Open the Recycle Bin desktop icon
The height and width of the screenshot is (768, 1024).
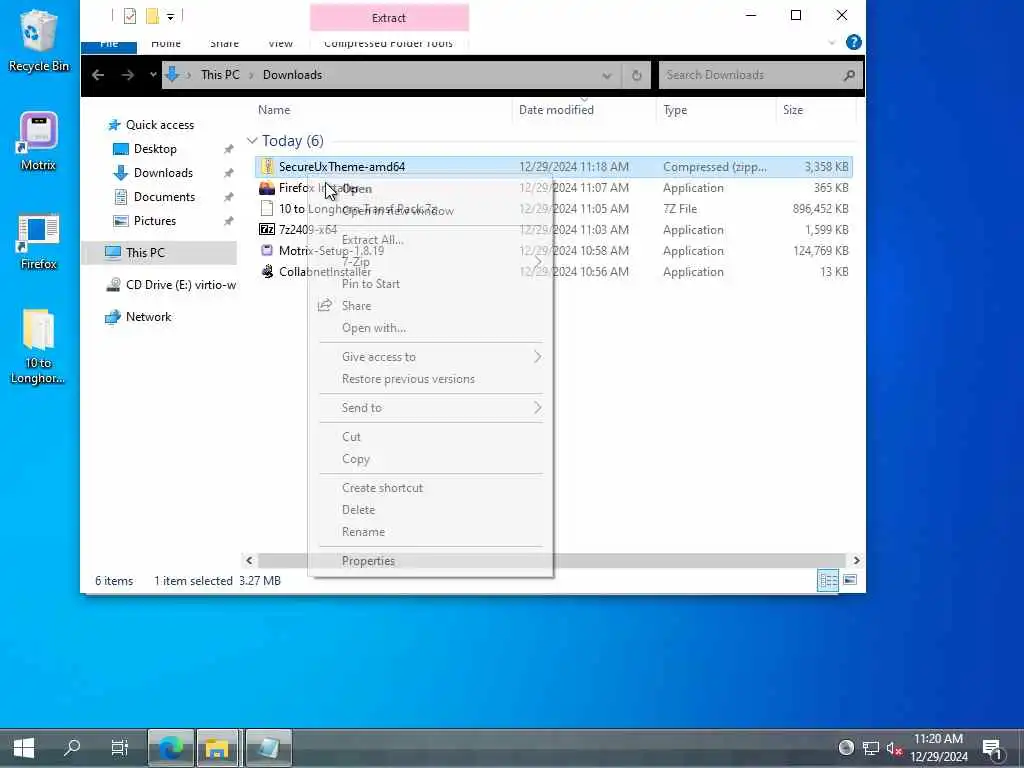[x=39, y=40]
